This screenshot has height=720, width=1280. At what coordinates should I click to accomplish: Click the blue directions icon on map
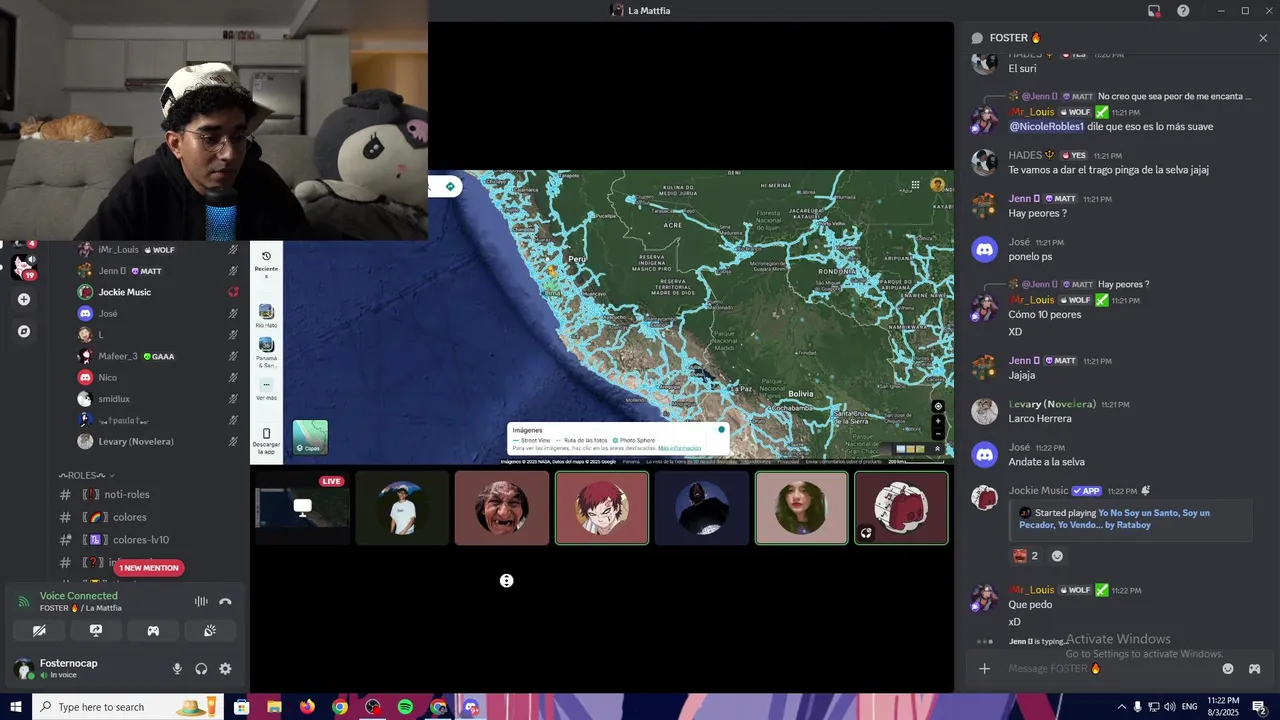450,186
